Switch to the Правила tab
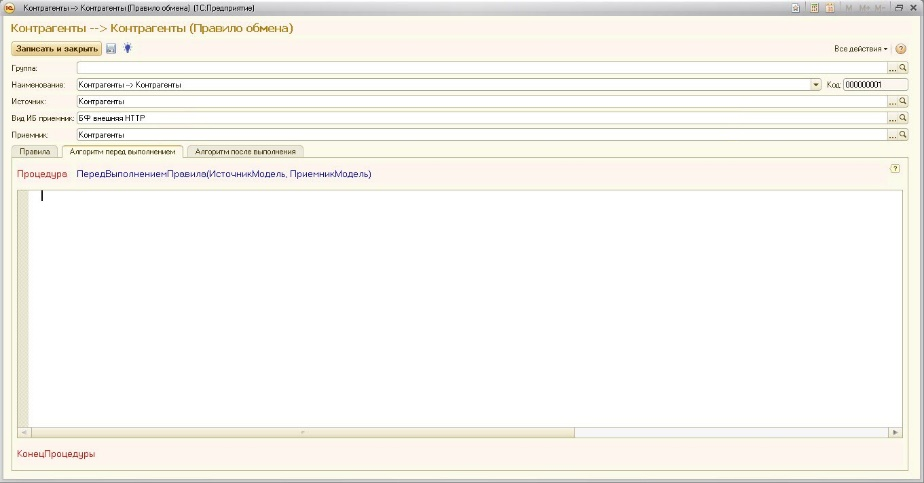The width and height of the screenshot is (924, 483). click(35, 151)
